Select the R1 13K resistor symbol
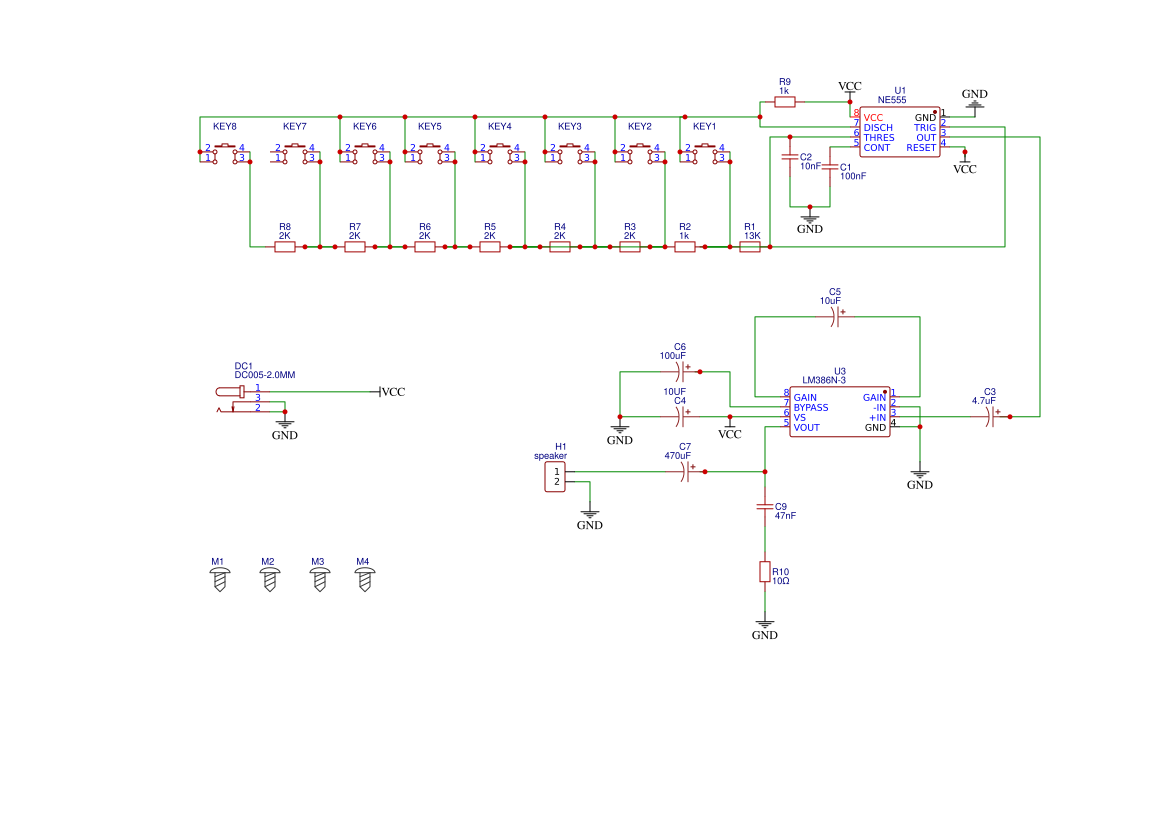 click(x=750, y=247)
